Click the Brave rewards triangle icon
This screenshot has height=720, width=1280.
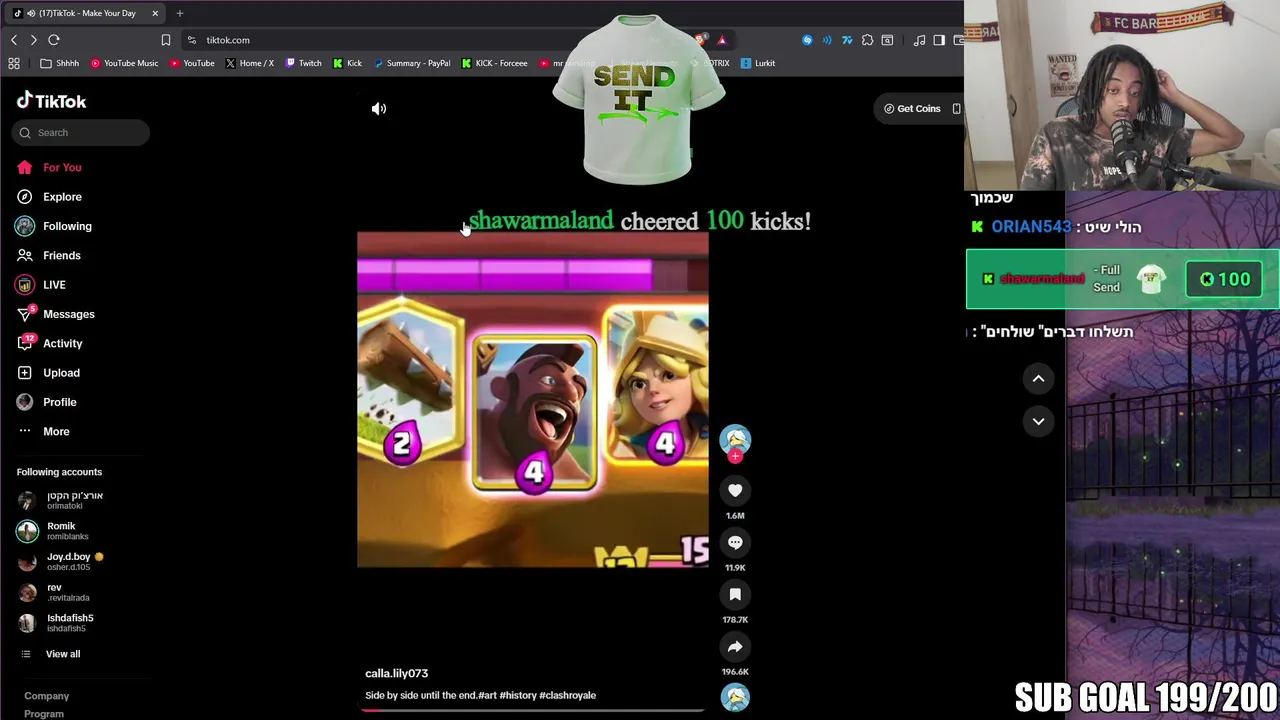(x=722, y=40)
